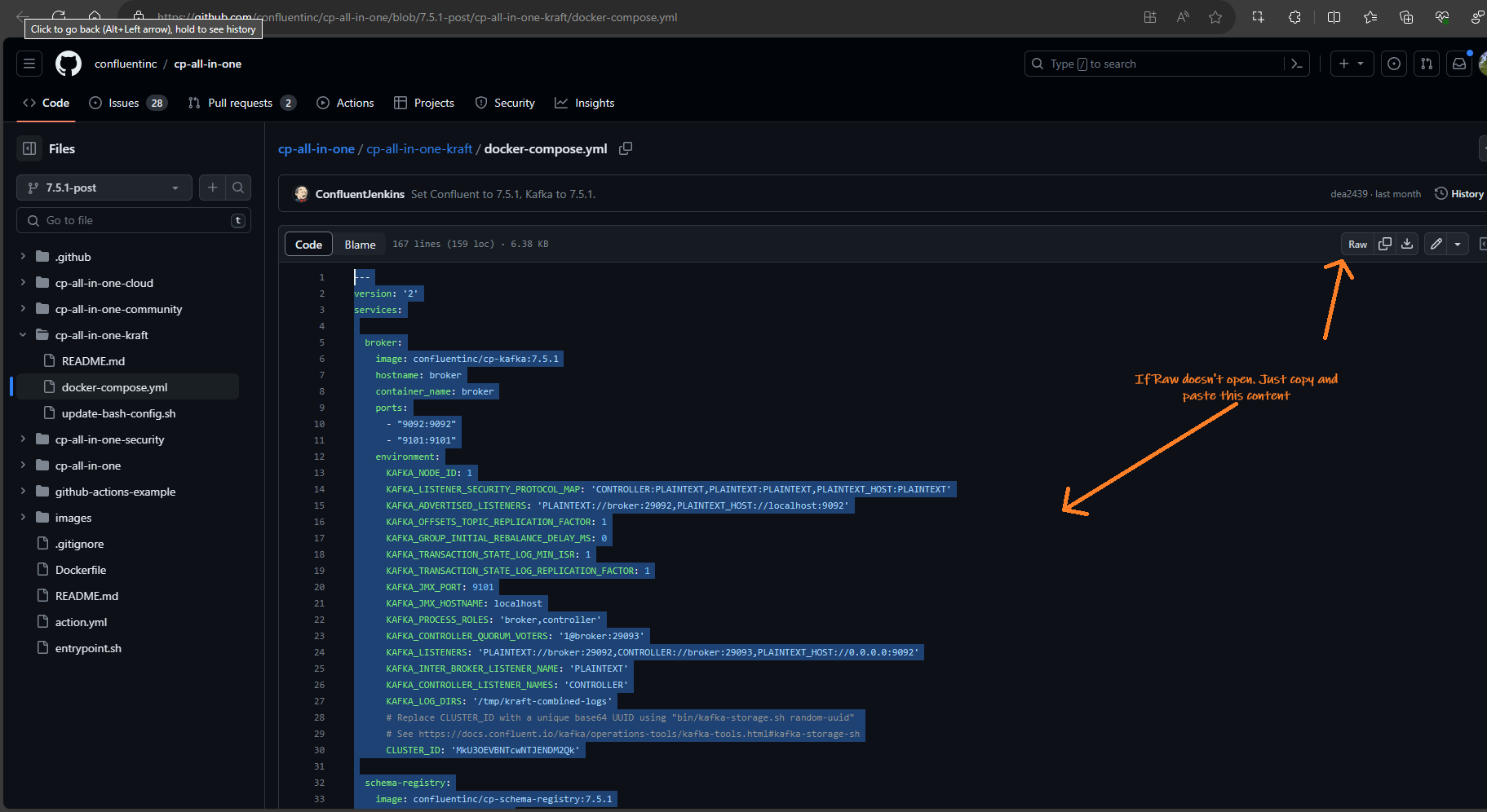Copy the file path icon
1487x812 pixels.
[626, 148]
